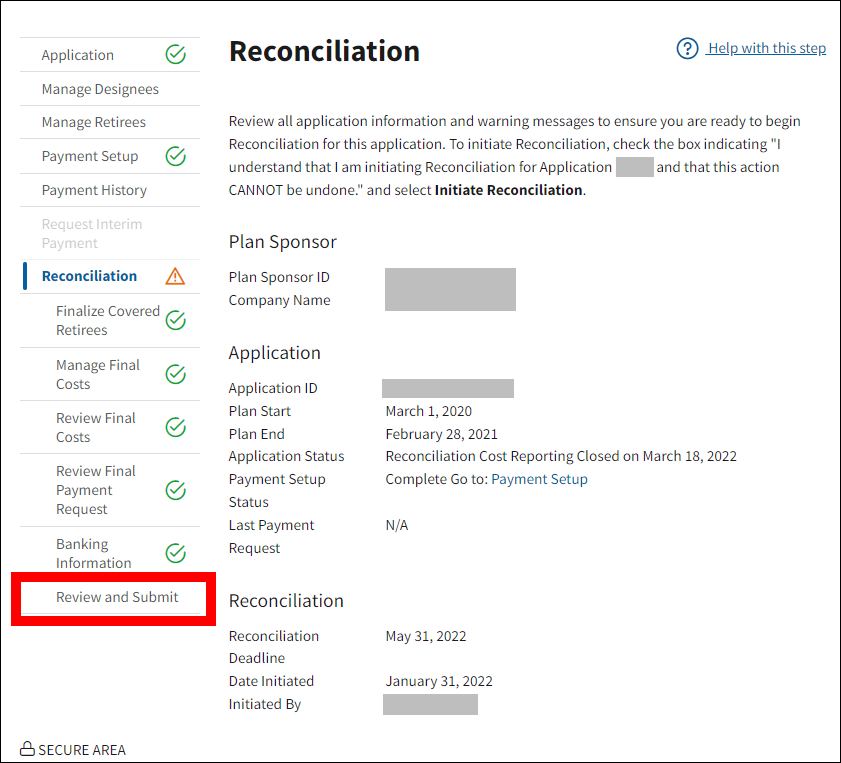Click the Review Final Payment Request checkmark
841x763 pixels.
click(175, 490)
